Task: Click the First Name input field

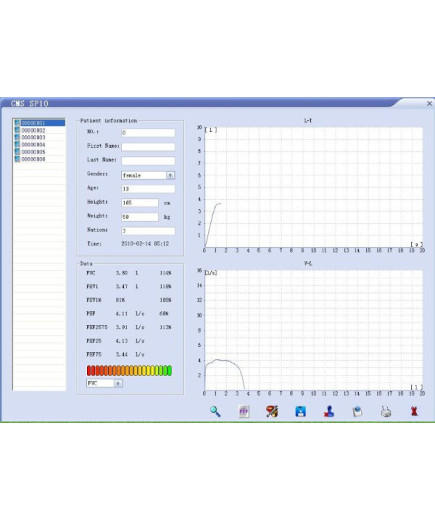Action: click(148, 147)
